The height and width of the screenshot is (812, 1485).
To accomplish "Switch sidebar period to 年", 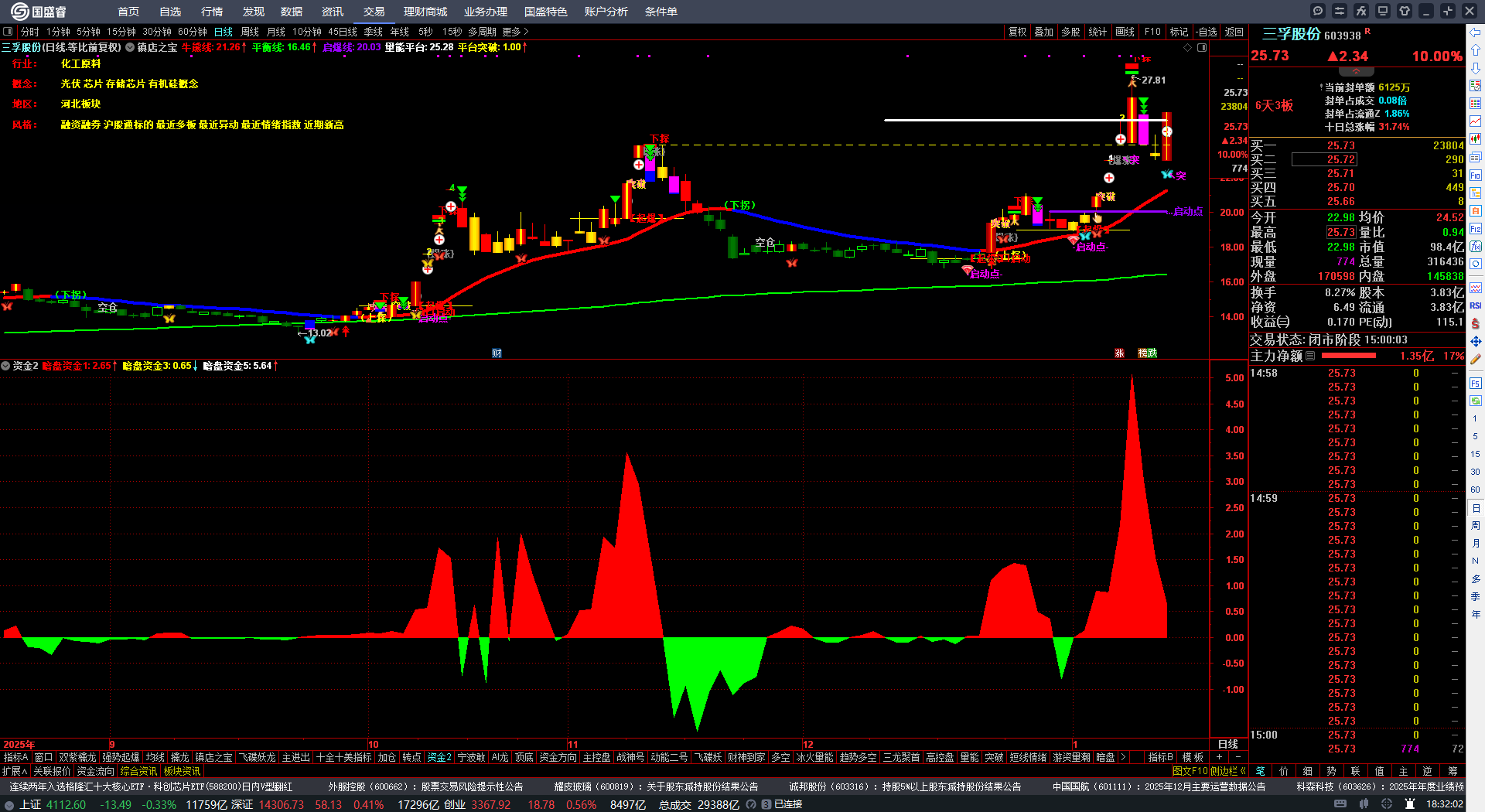I will pyautogui.click(x=1476, y=615).
